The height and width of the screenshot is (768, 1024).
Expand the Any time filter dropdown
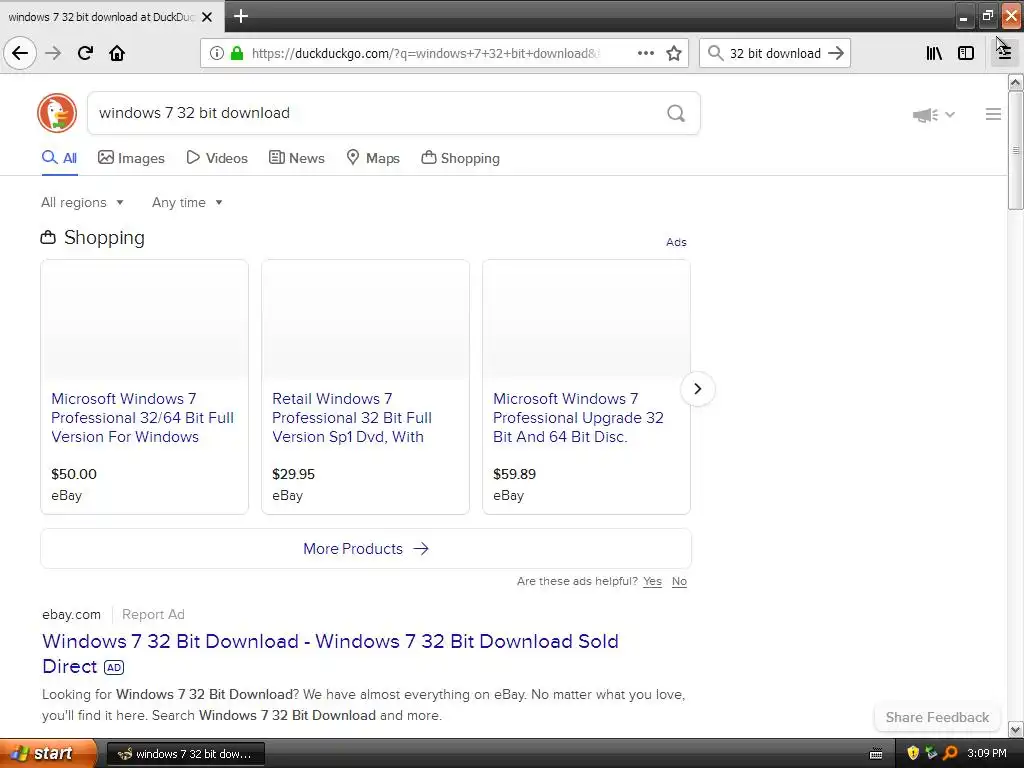point(187,202)
